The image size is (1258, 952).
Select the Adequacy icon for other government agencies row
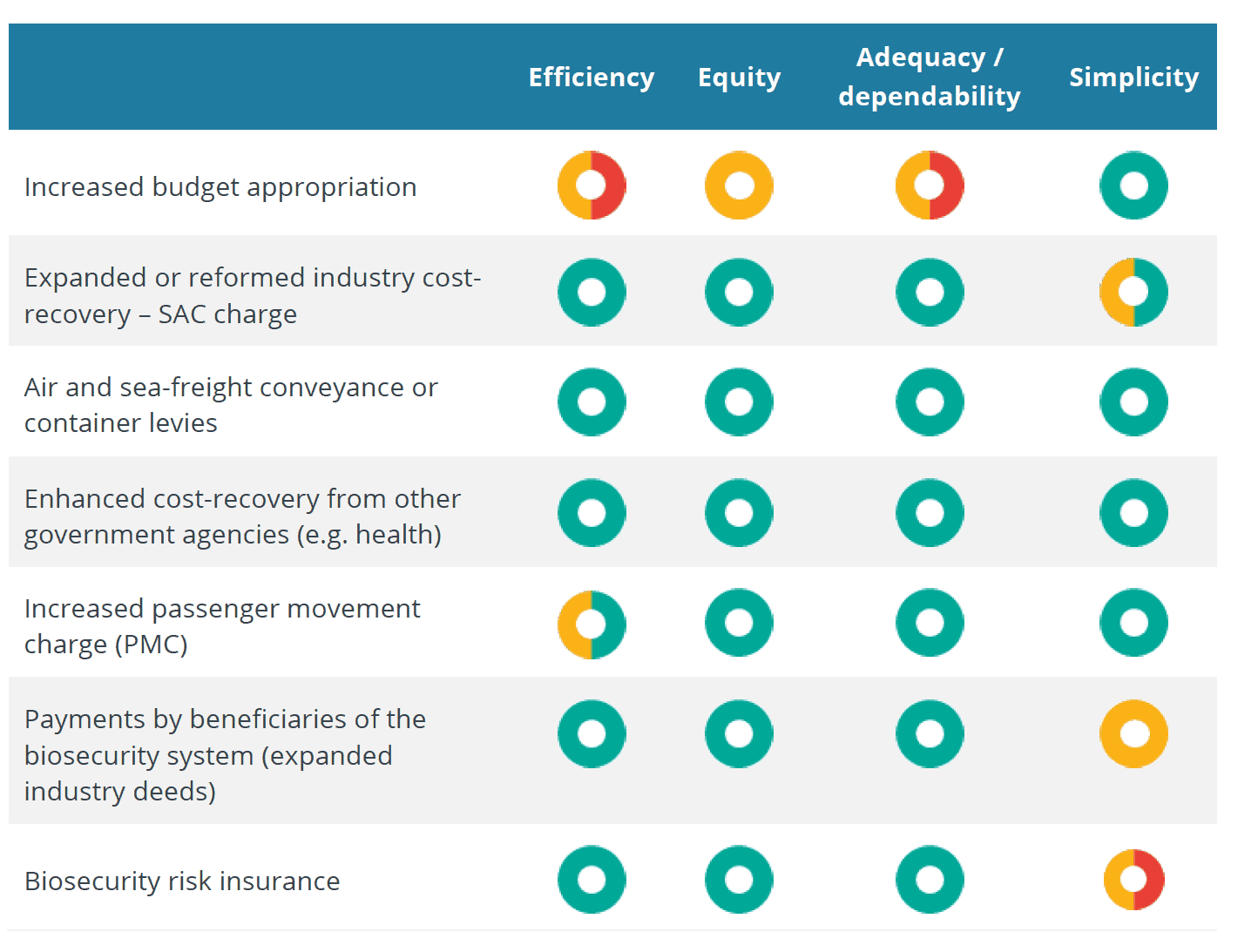tap(930, 512)
